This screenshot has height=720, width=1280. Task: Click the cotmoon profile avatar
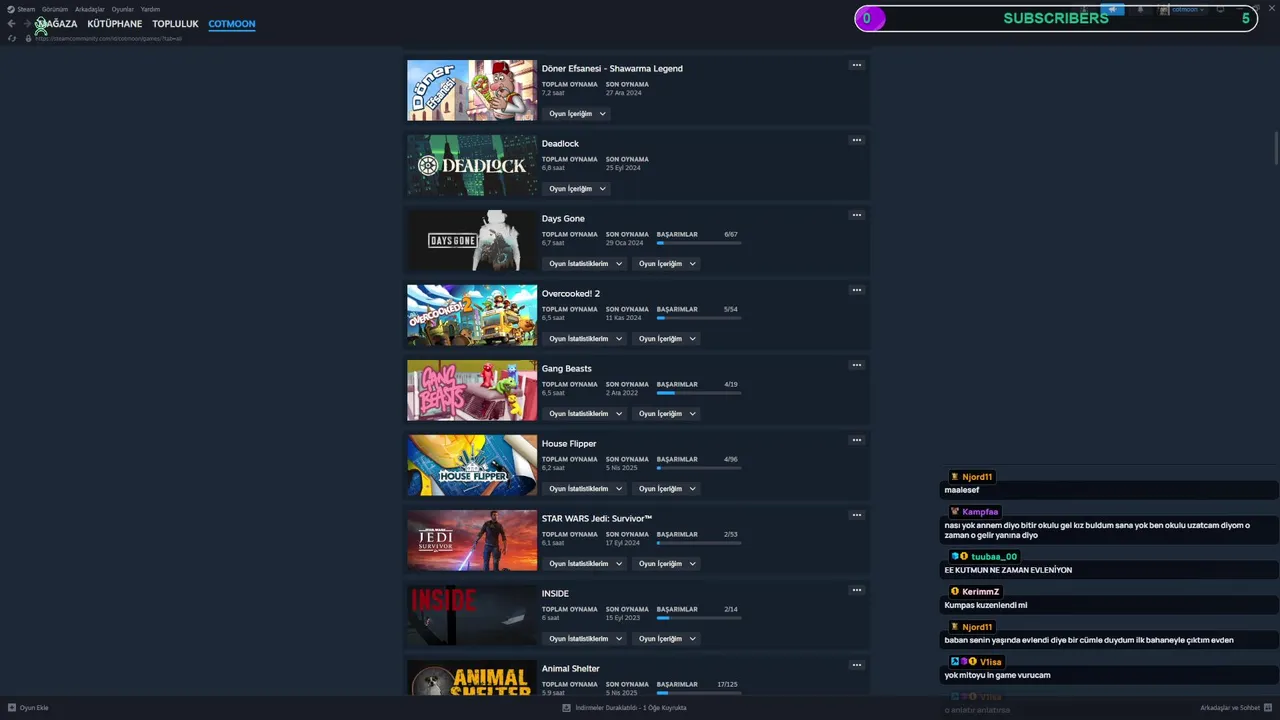(1164, 9)
